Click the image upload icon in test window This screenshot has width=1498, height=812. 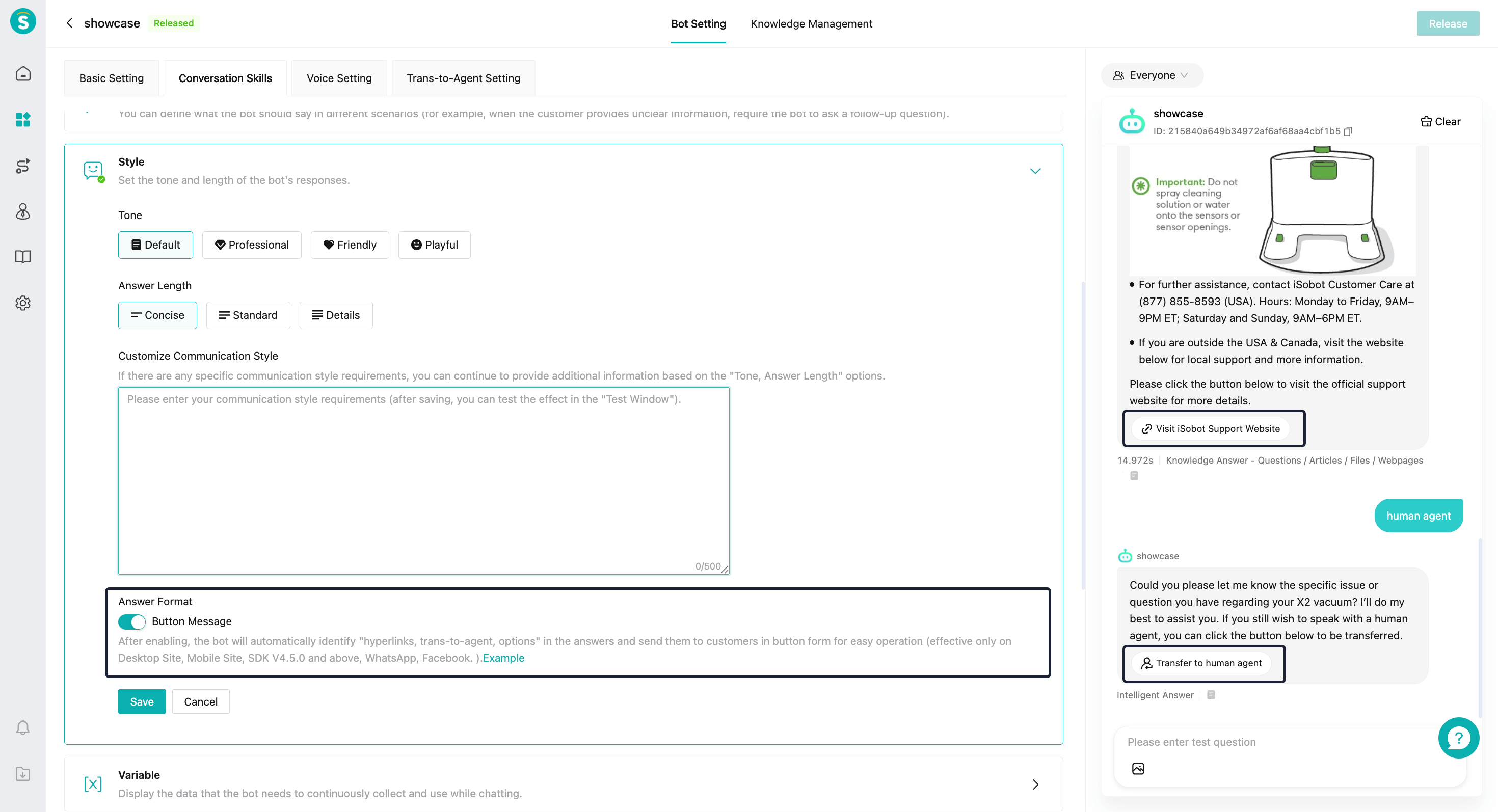pyautogui.click(x=1138, y=768)
